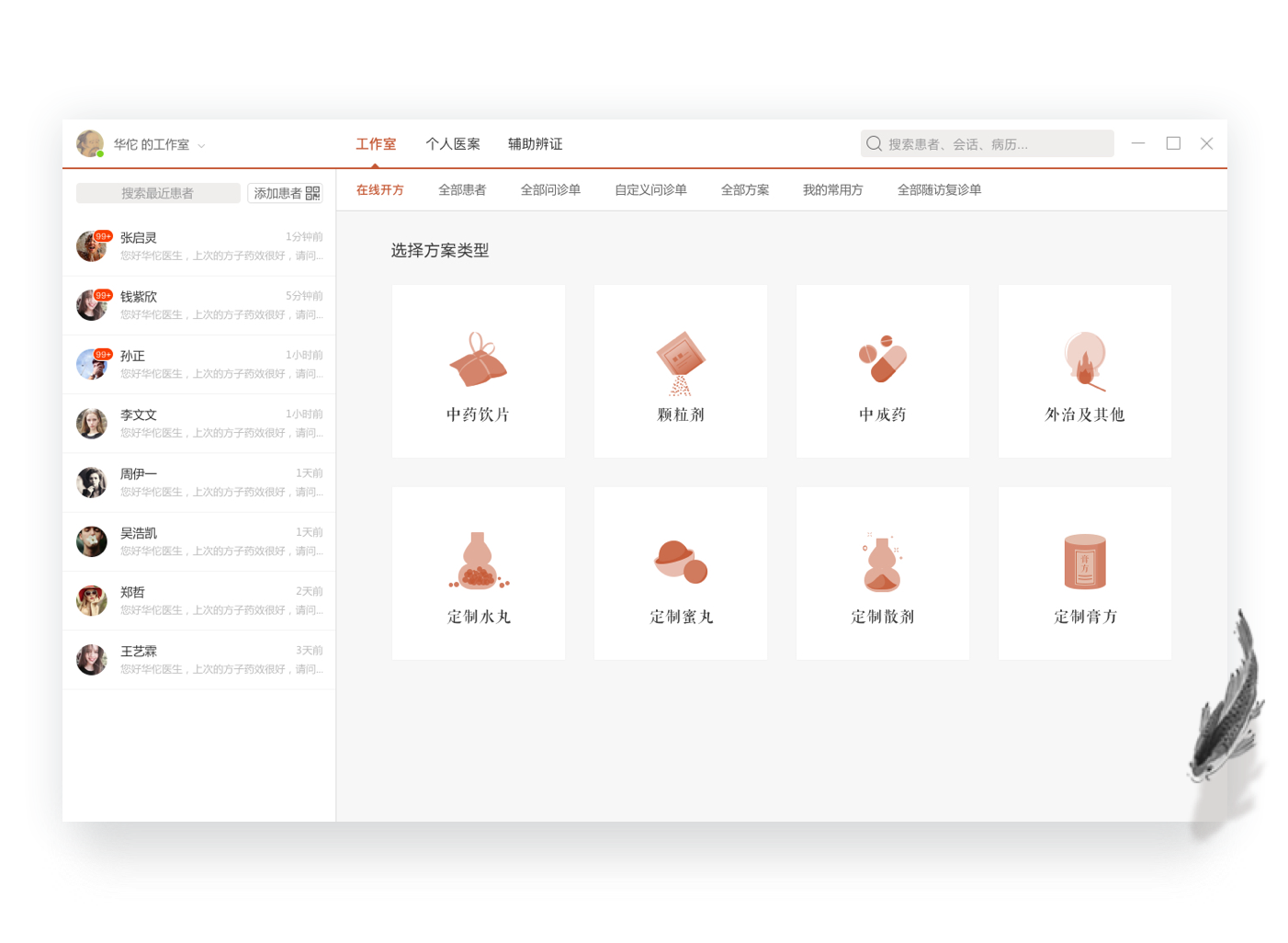
Task: Open the 我的常用方 sub-tab
Action: [832, 190]
